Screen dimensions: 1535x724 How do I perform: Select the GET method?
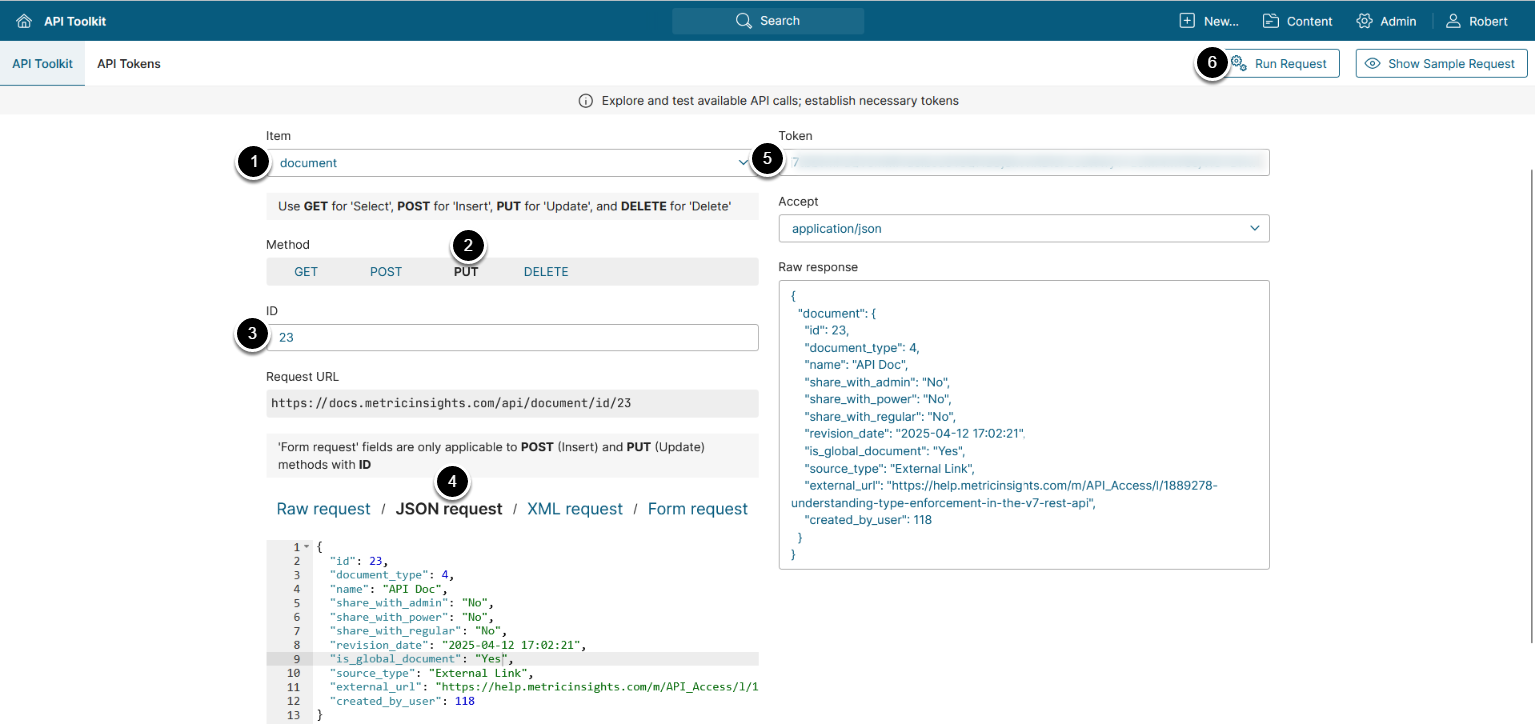(x=306, y=272)
